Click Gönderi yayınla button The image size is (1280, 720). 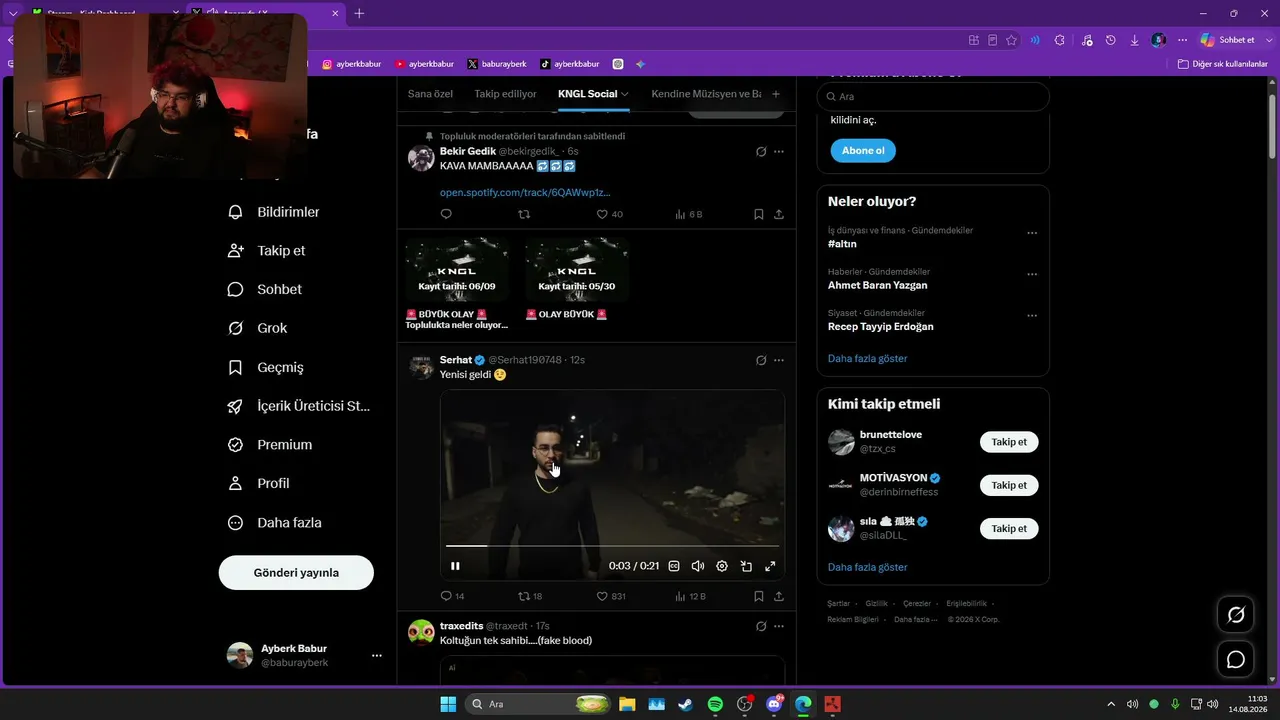point(296,573)
